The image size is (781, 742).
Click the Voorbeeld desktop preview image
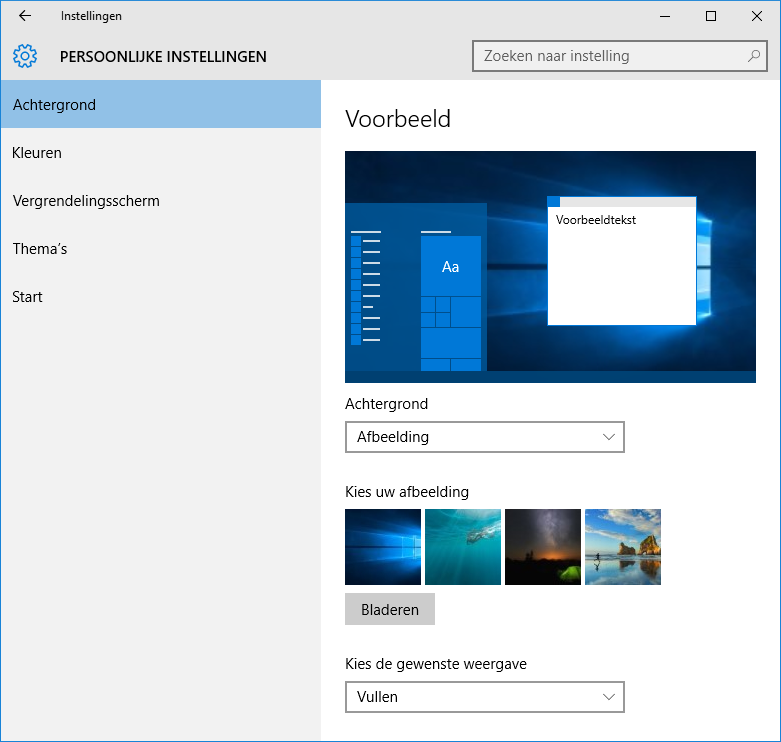coord(550,267)
